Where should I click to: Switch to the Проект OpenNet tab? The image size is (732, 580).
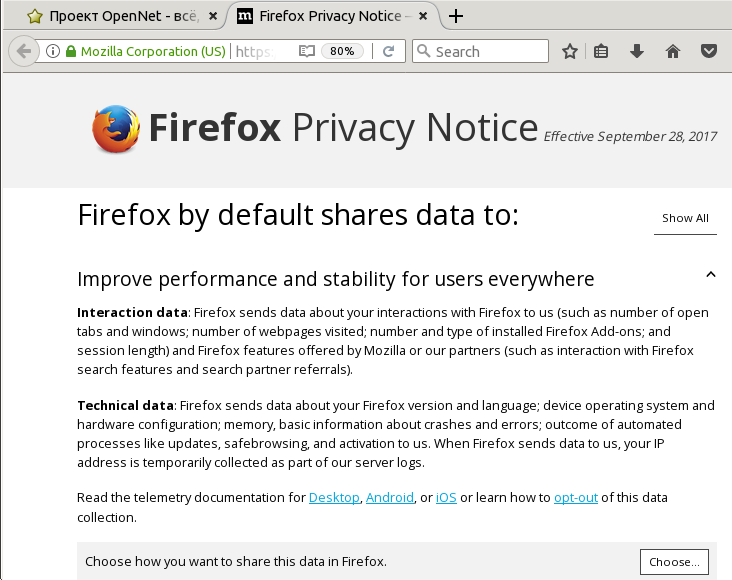(115, 16)
